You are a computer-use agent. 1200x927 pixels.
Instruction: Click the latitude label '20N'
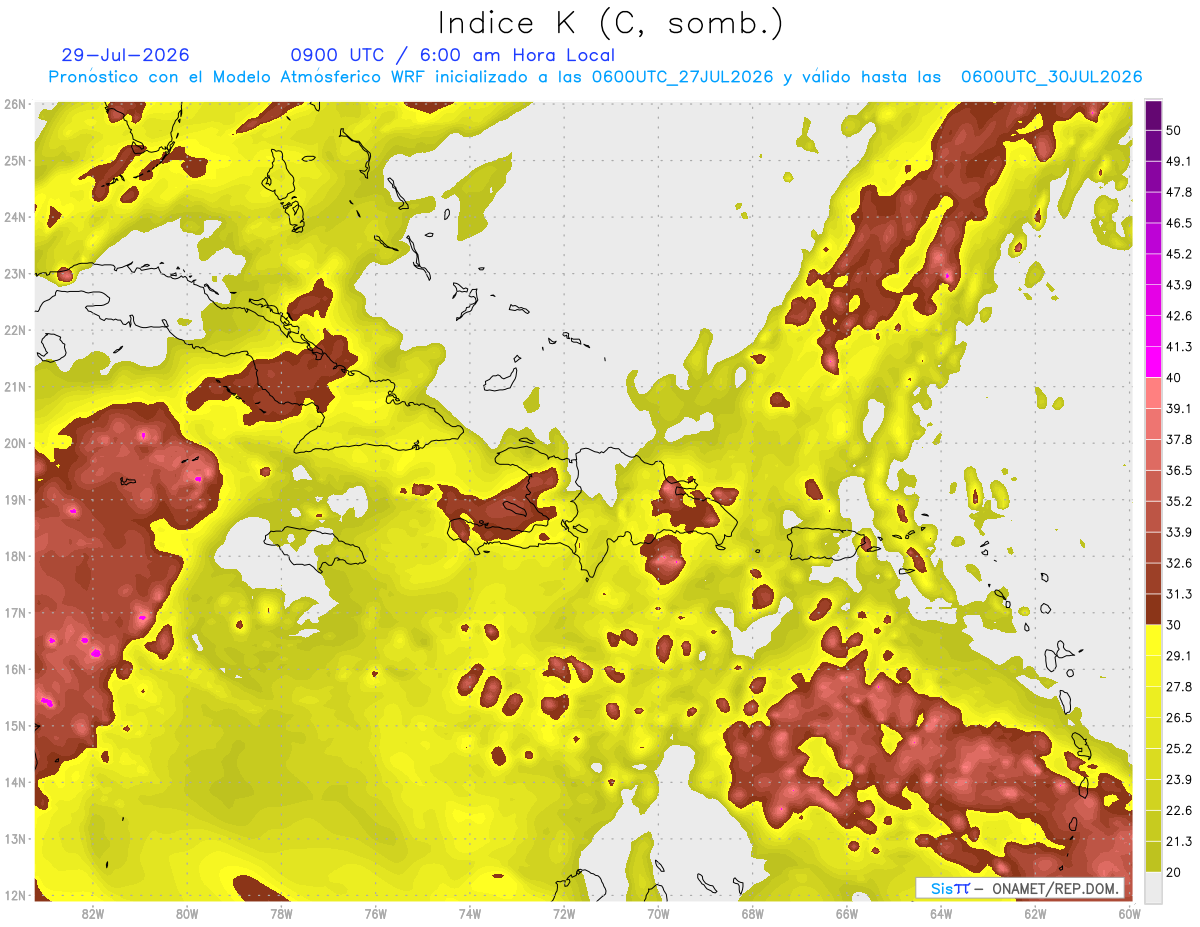15,443
